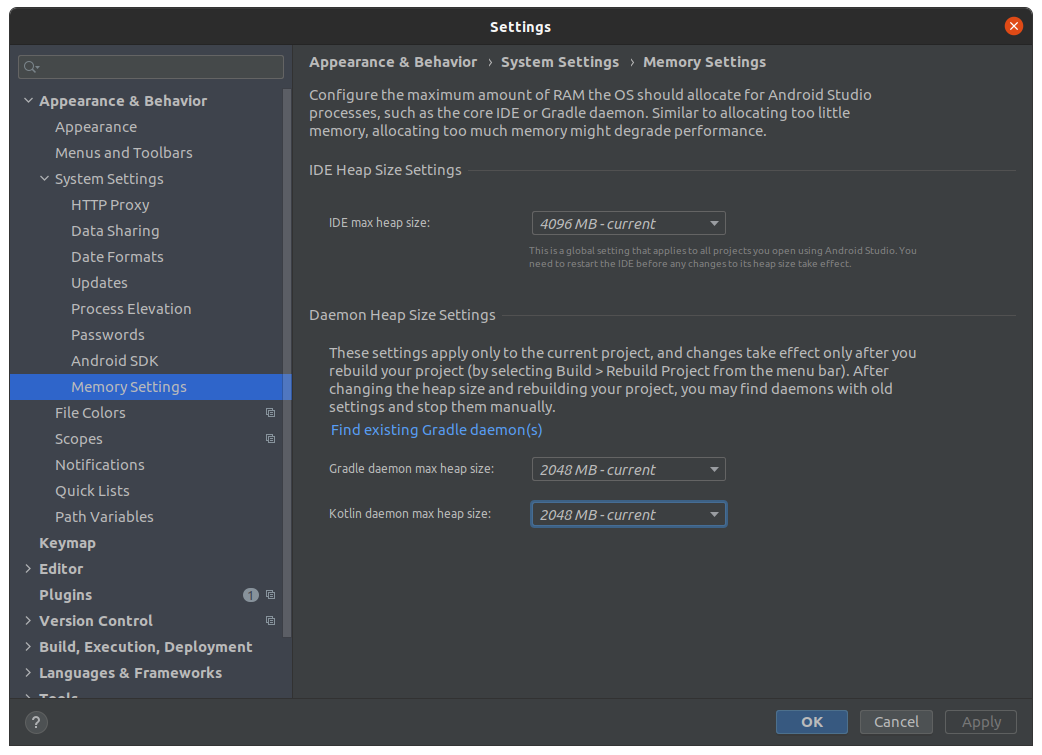The height and width of the screenshot is (755, 1042).
Task: Open the Quick Lists settings page
Action: point(92,490)
